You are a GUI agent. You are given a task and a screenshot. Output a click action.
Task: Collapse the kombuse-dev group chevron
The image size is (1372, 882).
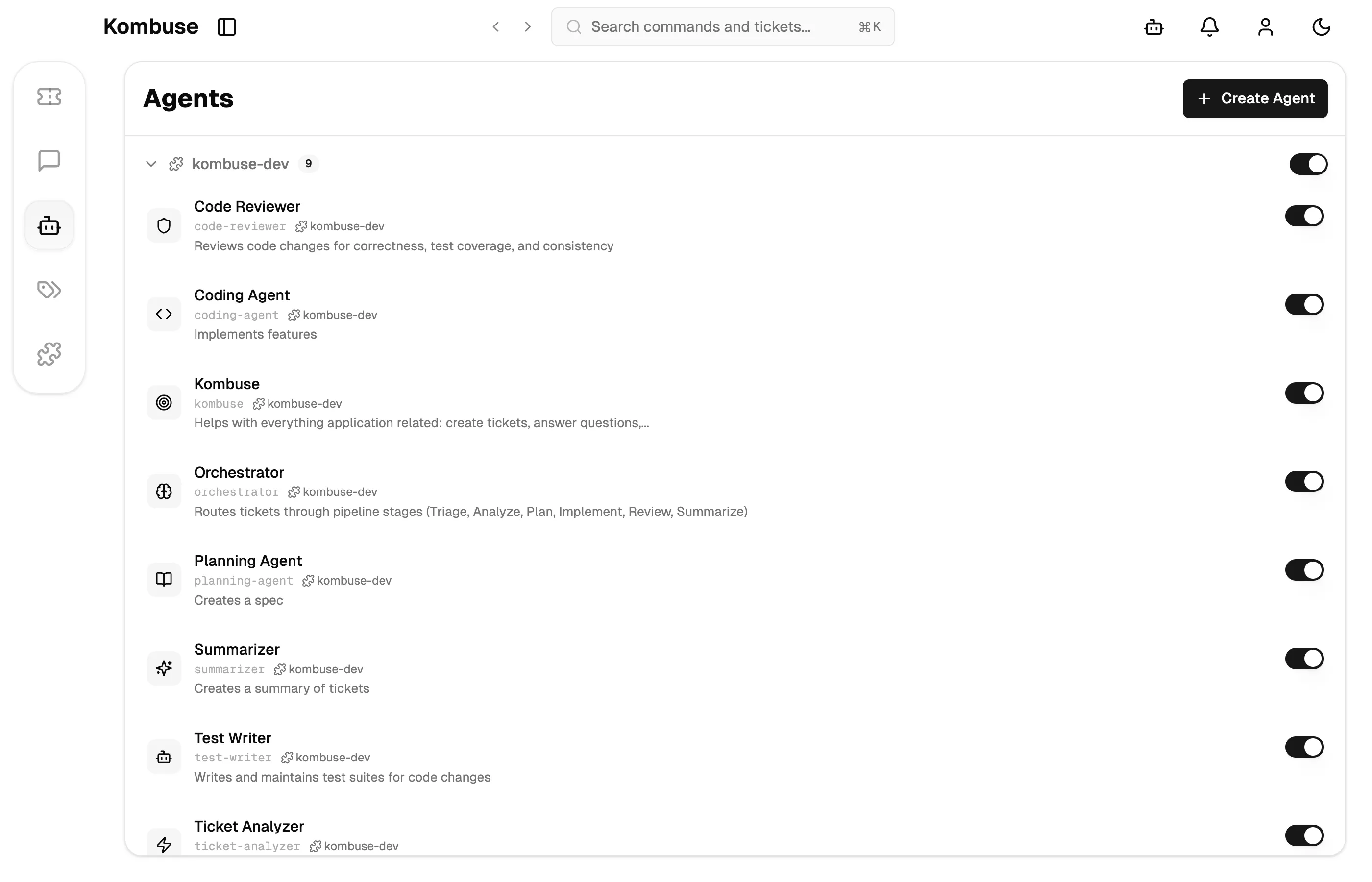[151, 164]
